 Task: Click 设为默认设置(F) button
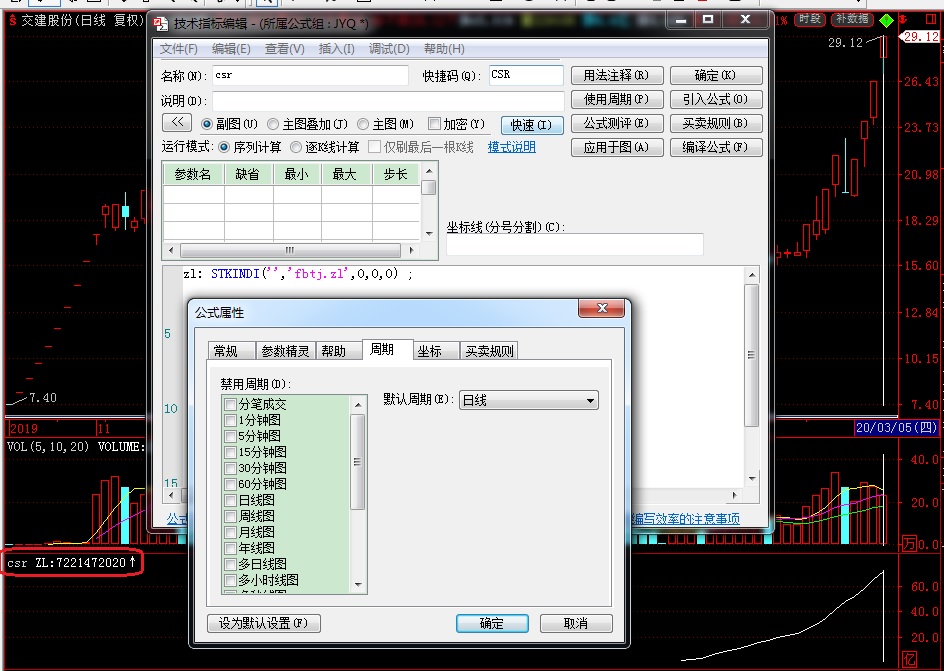tap(264, 623)
